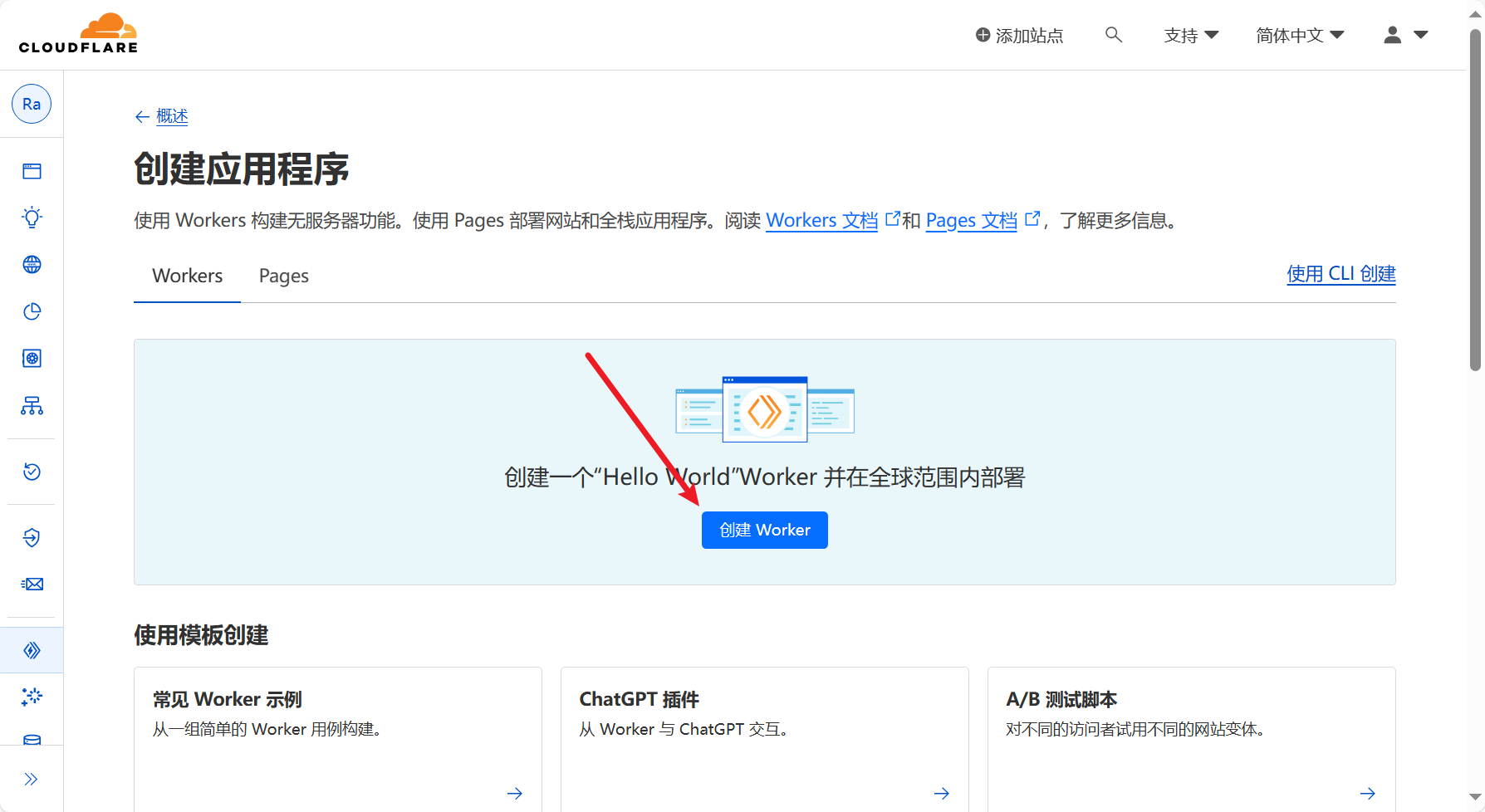Image resolution: width=1485 pixels, height=812 pixels.
Task: Click the network hierarchy icon in sidebar
Action: [32, 405]
